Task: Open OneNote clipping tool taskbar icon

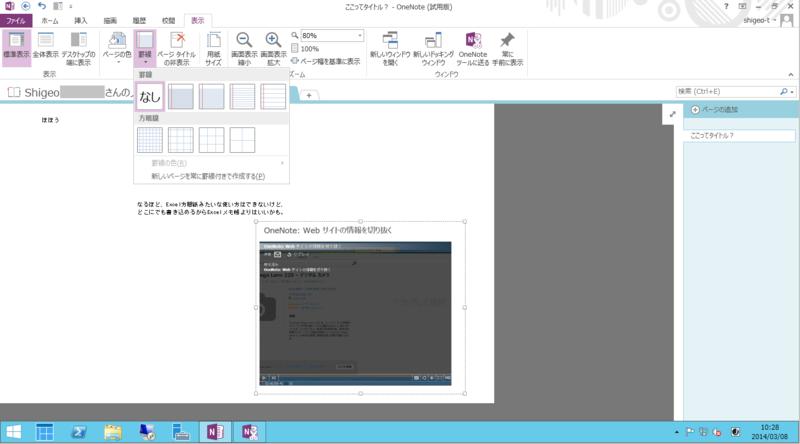Action: coord(249,432)
